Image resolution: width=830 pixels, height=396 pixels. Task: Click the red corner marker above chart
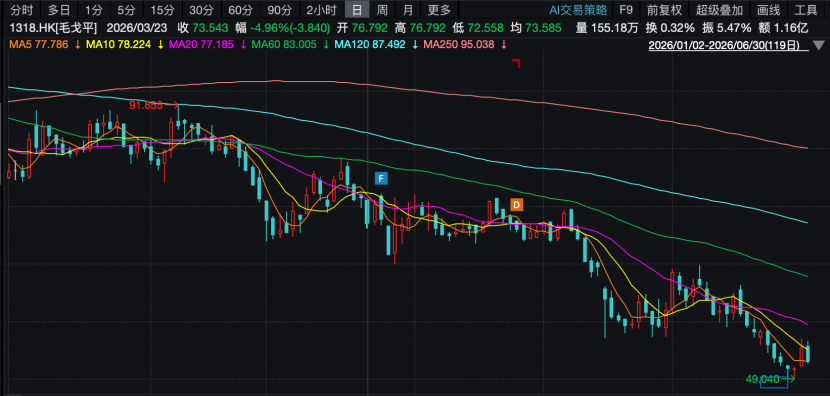517,64
